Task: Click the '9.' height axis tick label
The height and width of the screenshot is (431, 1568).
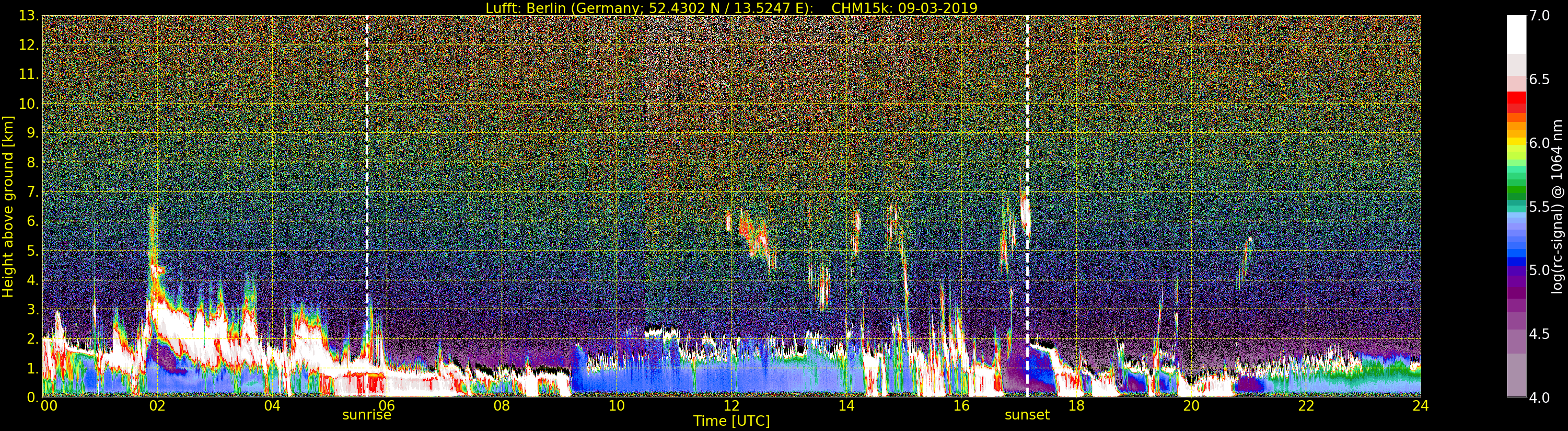Action: pyautogui.click(x=32, y=133)
